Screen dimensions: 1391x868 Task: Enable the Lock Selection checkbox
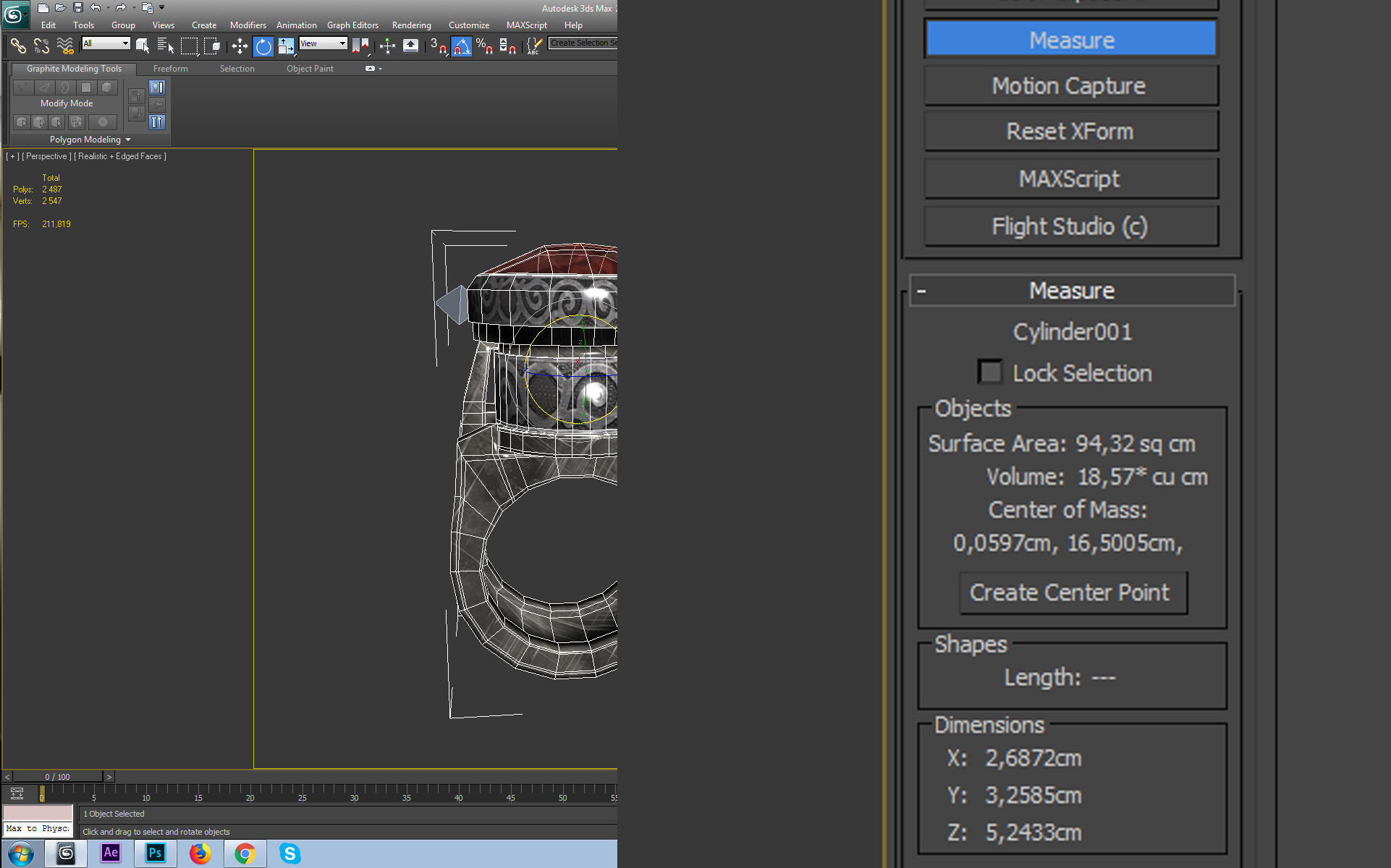[x=989, y=373]
